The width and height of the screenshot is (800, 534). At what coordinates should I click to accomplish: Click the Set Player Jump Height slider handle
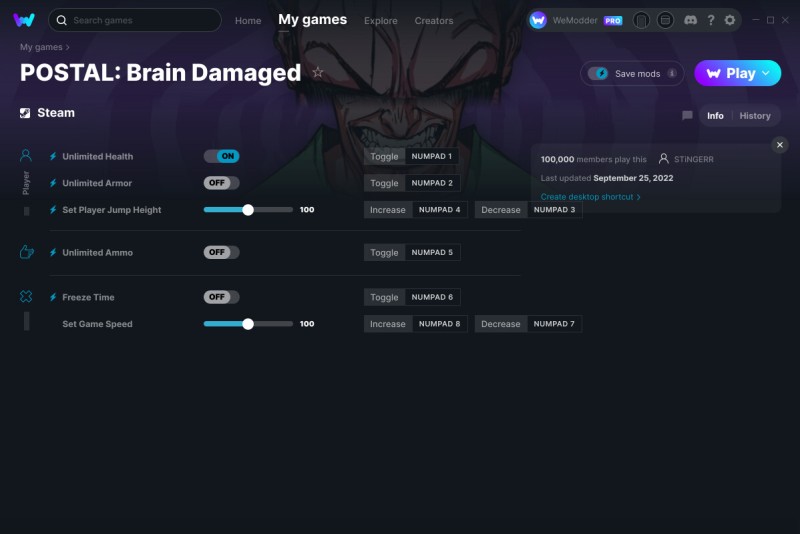[248, 210]
